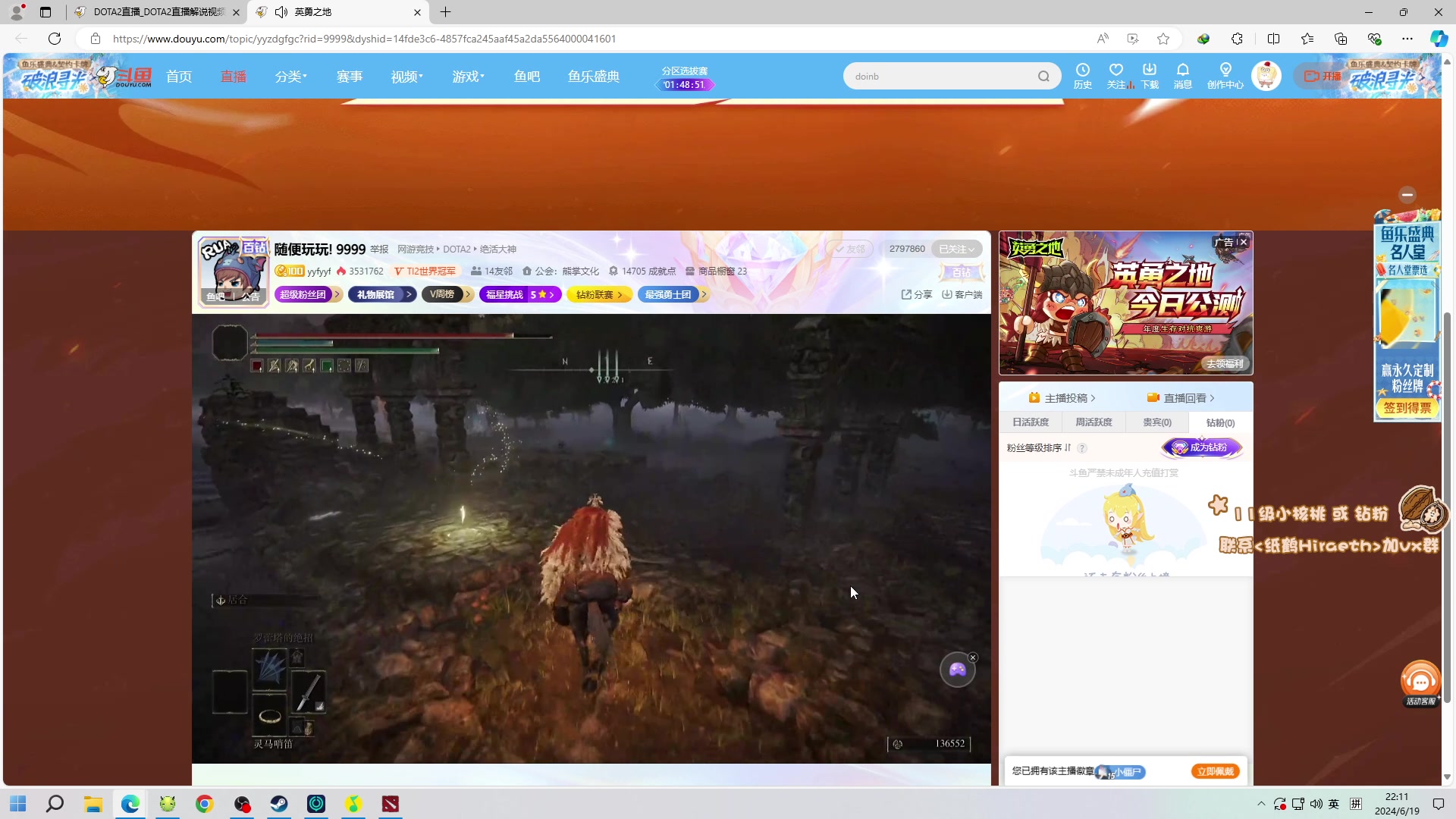Click the search magnifier icon in search box
This screenshot has height=819, width=1456.
point(1043,77)
